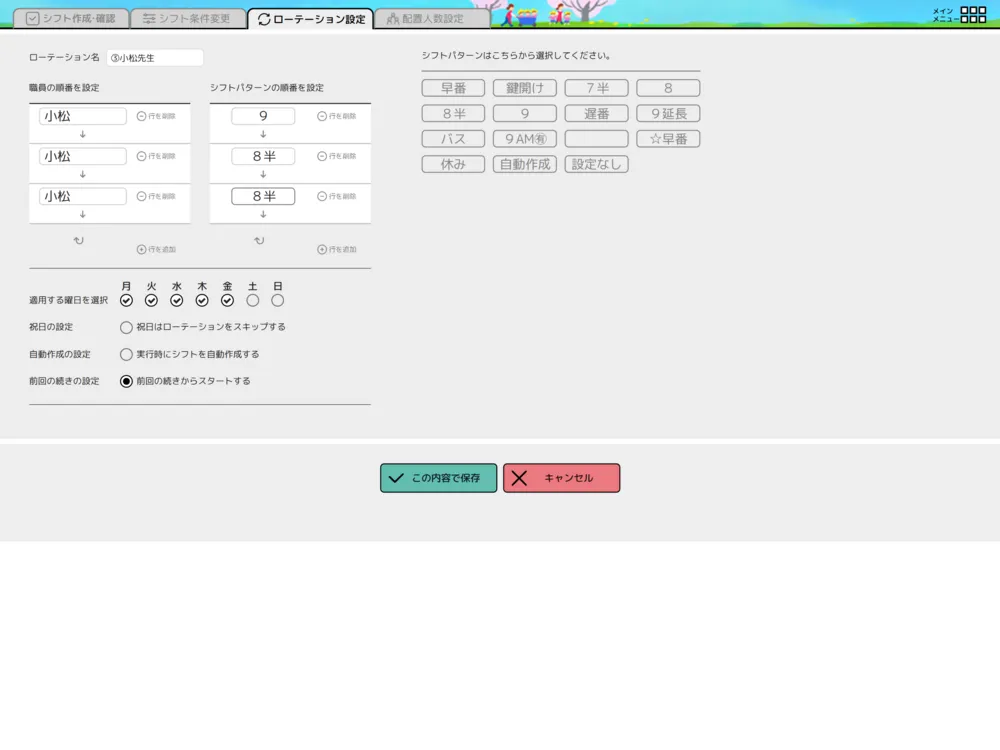
Task: Click the loop arrow under shift pattern order
Action: [259, 240]
